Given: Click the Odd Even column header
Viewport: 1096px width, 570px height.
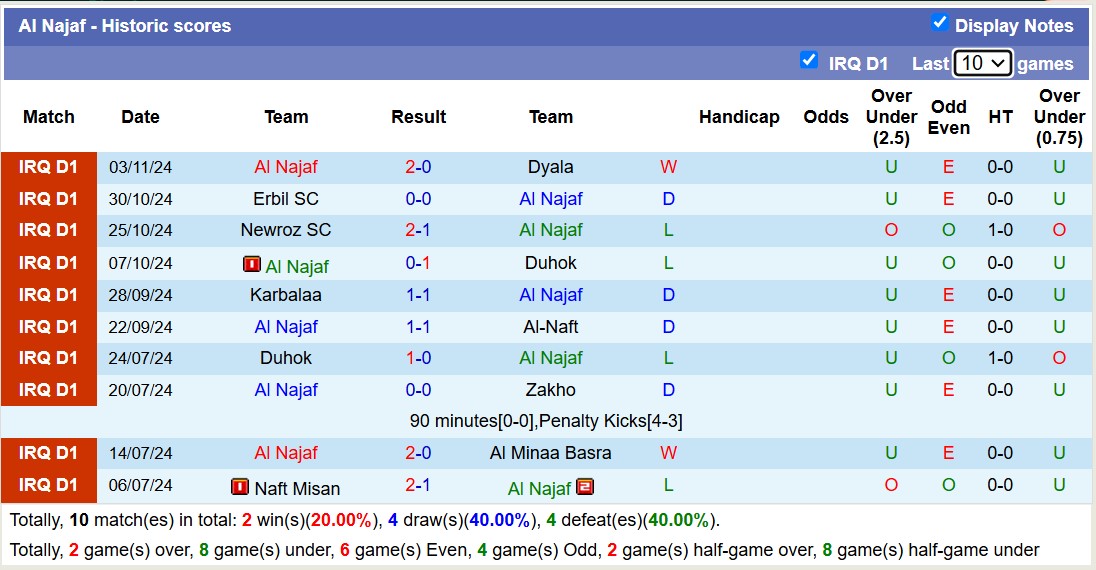Looking at the screenshot, I should point(948,117).
